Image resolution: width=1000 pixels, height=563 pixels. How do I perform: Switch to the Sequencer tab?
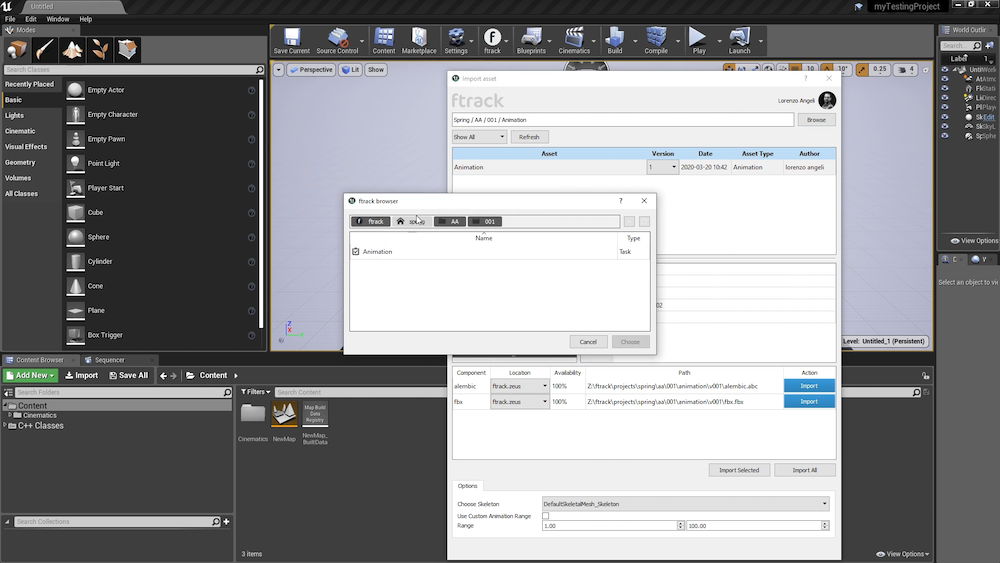click(x=109, y=360)
